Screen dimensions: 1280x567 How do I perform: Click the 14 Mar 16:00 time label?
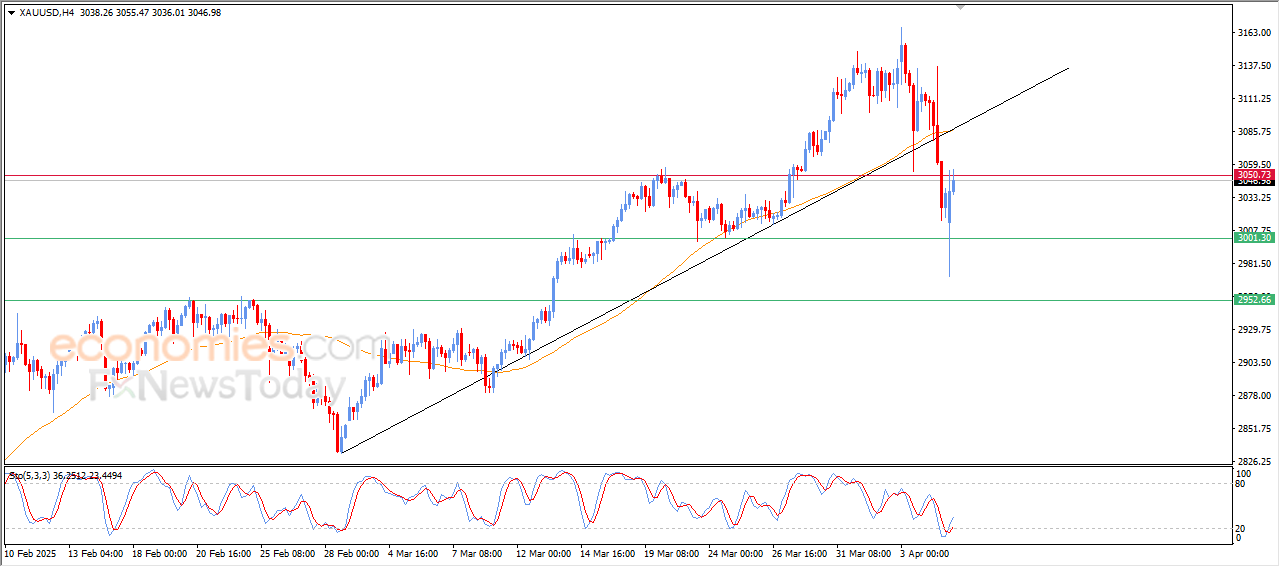coord(609,552)
